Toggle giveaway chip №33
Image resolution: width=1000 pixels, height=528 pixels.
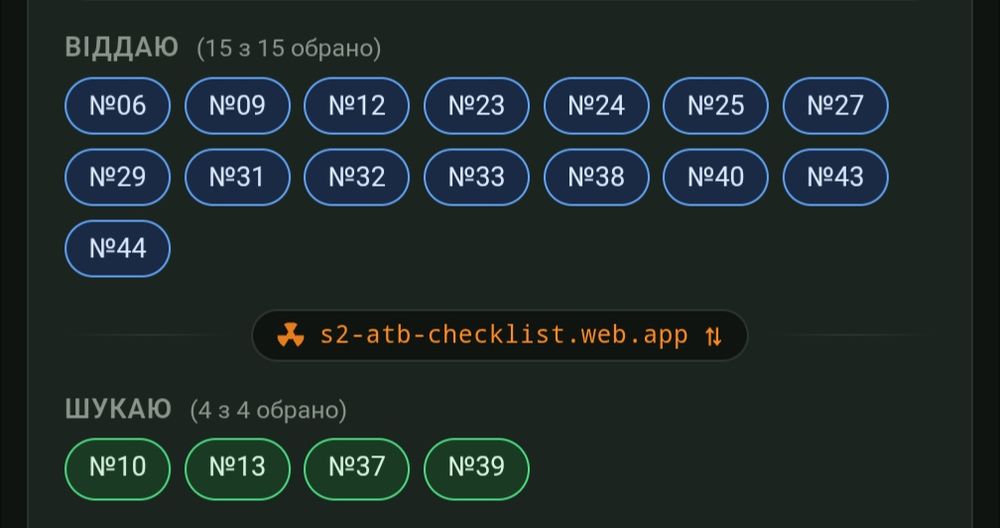[477, 177]
